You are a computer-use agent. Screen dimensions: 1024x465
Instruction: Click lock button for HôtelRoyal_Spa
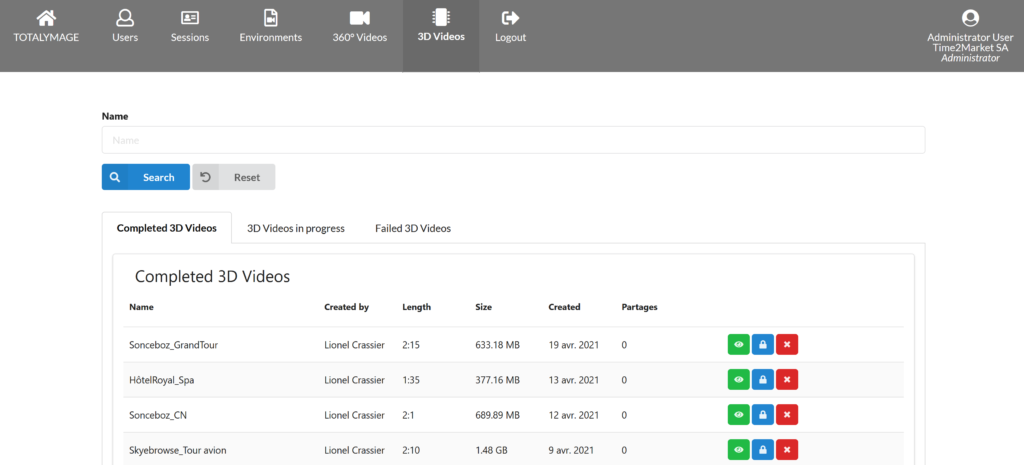click(x=763, y=379)
